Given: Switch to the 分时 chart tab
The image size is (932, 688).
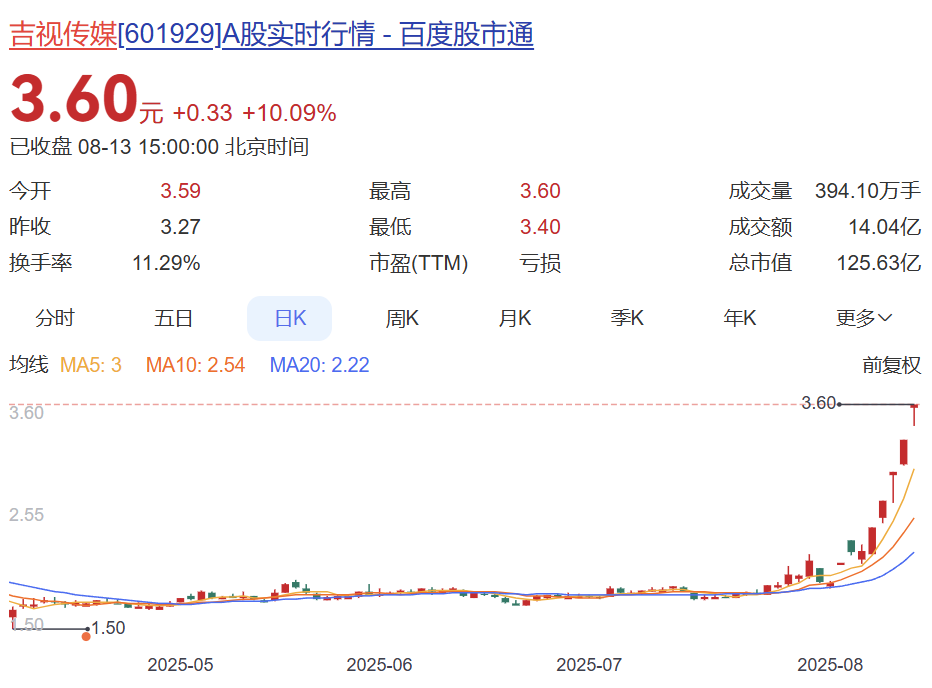Looking at the screenshot, I should point(55,319).
